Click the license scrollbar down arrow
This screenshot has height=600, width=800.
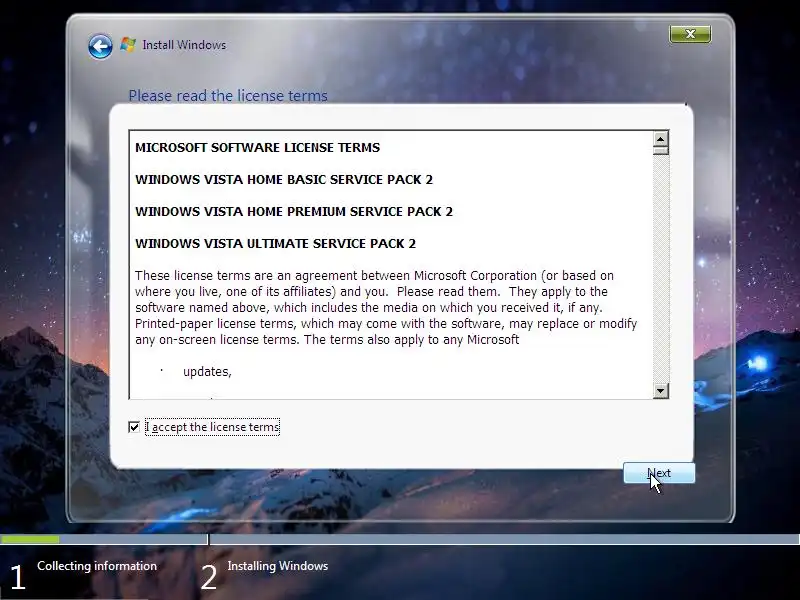[661, 391]
